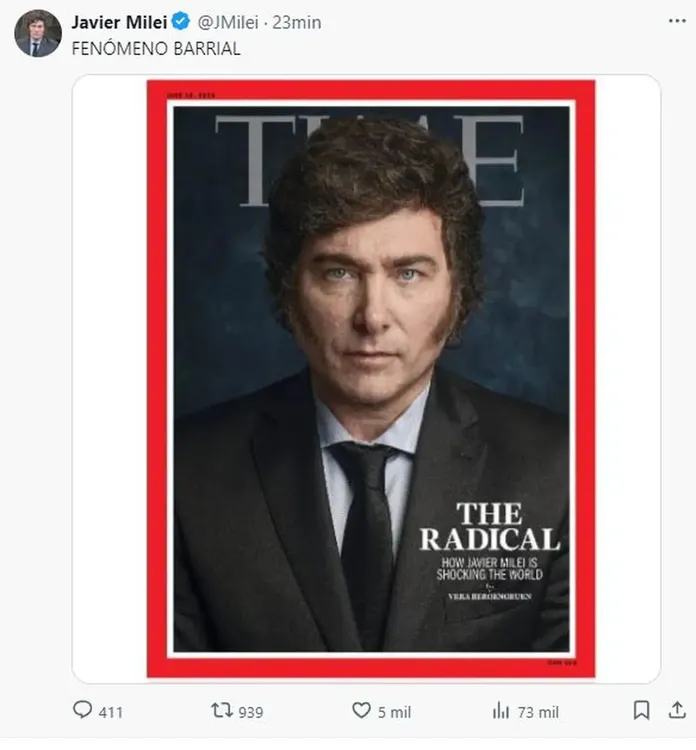The image size is (696, 750).
Task: Click the 73 mil views count
Action: coord(538,712)
